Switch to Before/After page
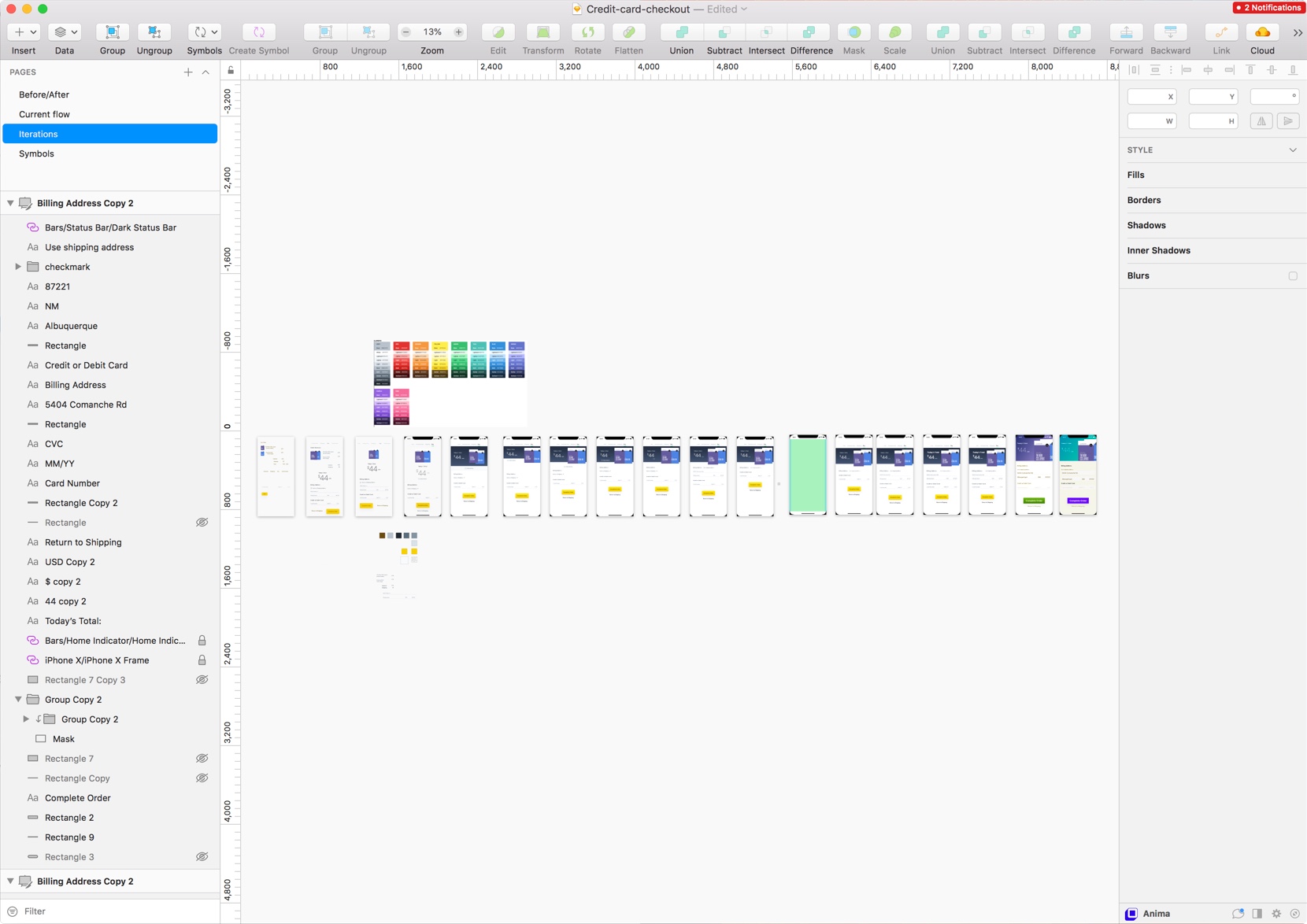This screenshot has height=924, width=1307. 110,94
